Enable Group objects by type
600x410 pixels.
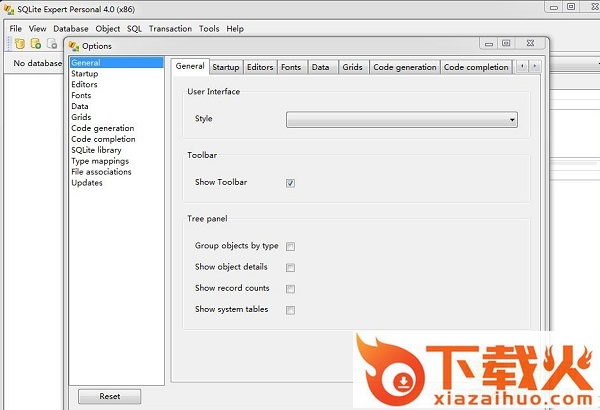290,246
